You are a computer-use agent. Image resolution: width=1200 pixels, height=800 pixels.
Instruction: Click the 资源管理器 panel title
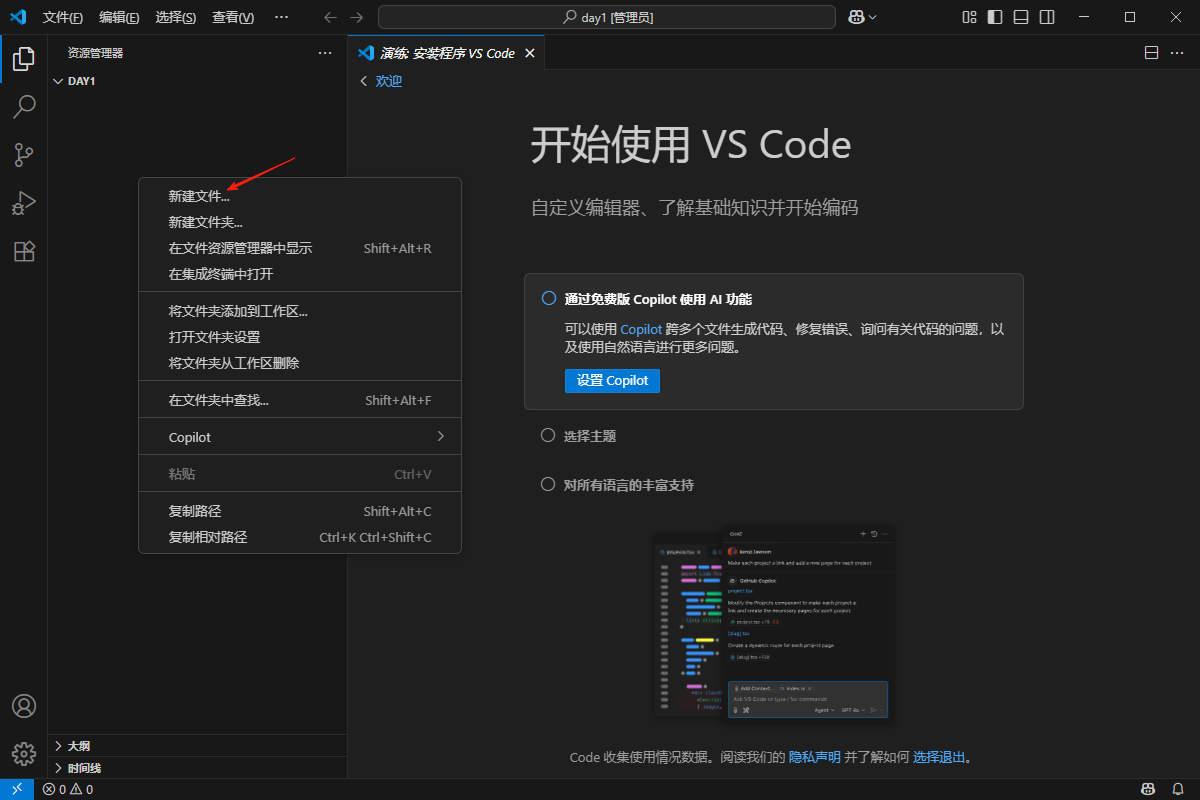point(95,53)
